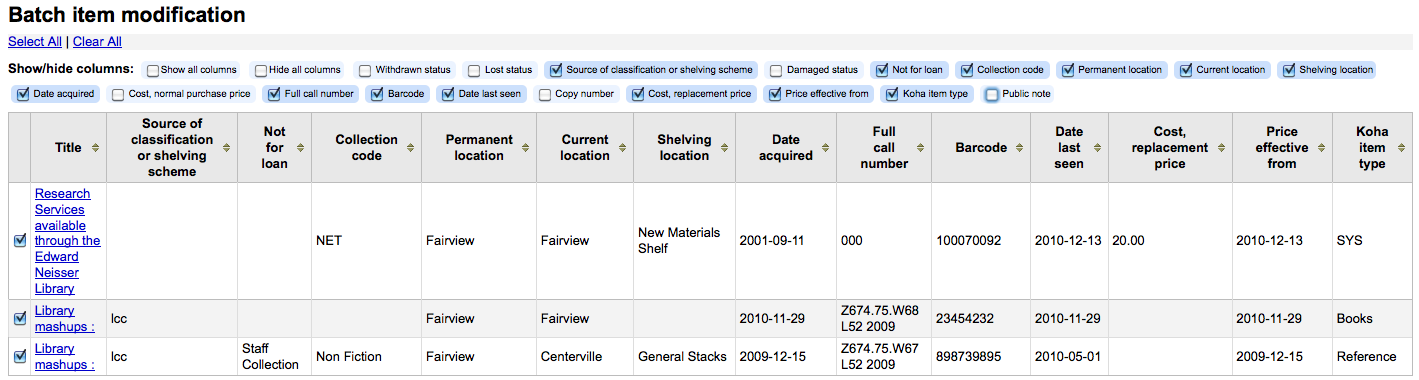Sort table by Title column arrows
The width and height of the screenshot is (1419, 380).
pyautogui.click(x=95, y=148)
